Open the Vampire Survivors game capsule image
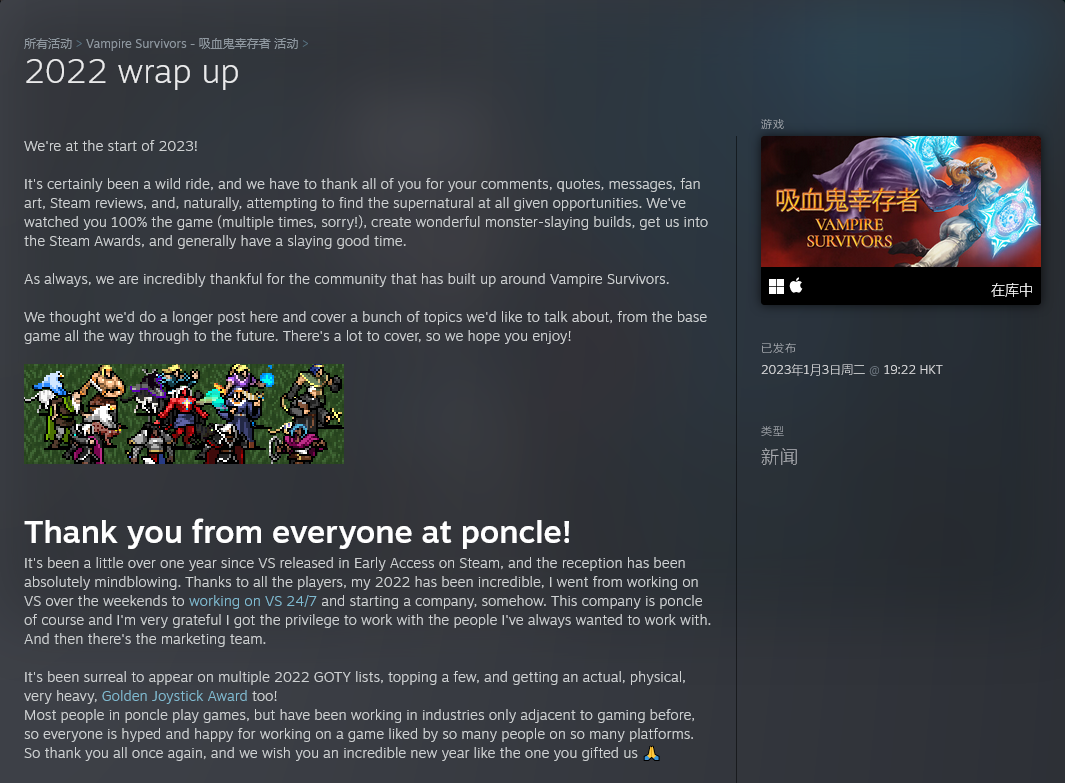The width and height of the screenshot is (1065, 783). coord(901,202)
